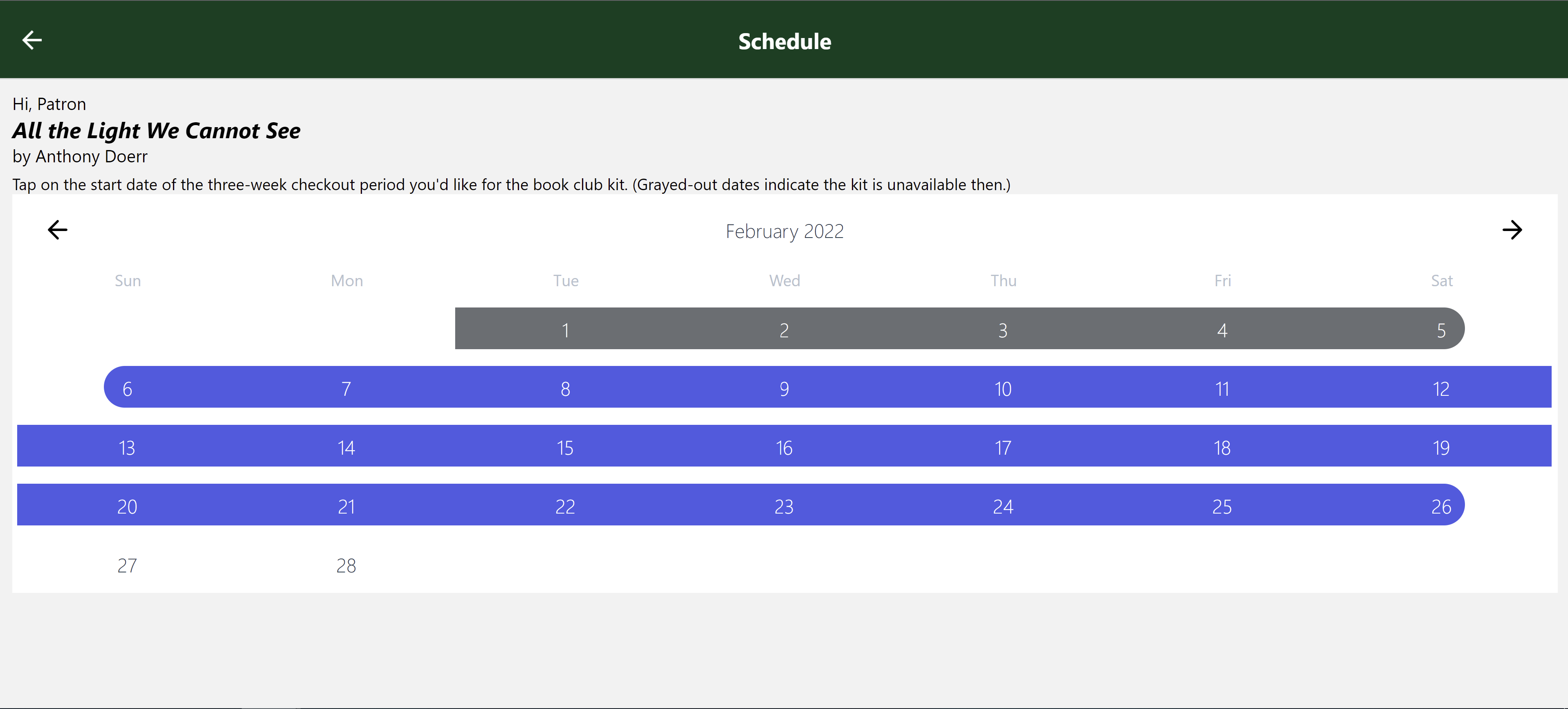Select February 20 as checkout start date
The width and height of the screenshot is (1568, 709).
pos(127,506)
